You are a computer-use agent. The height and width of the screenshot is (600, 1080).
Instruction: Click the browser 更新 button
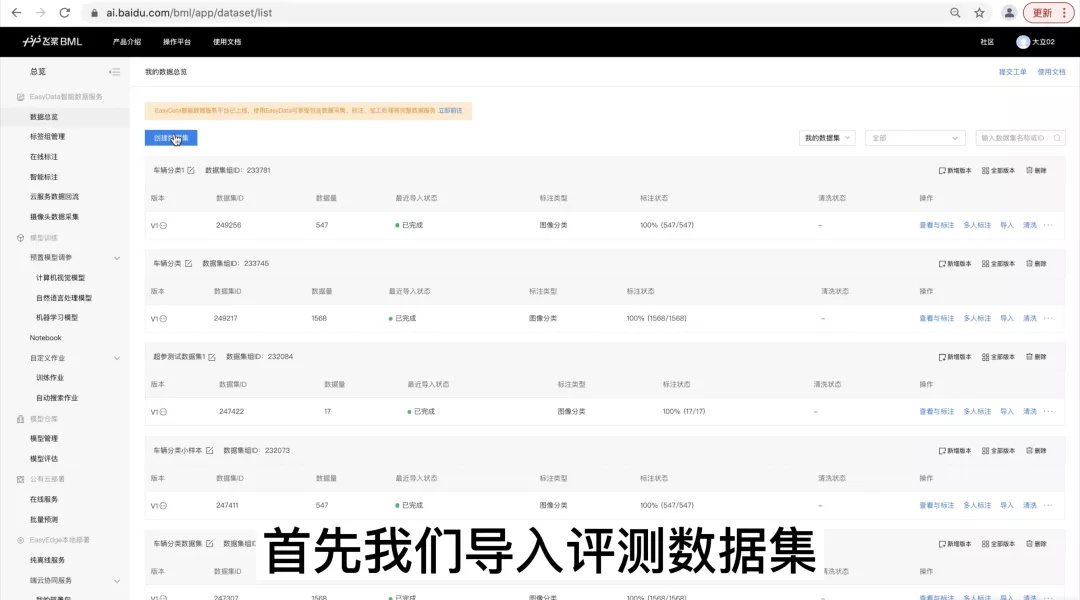click(1048, 12)
